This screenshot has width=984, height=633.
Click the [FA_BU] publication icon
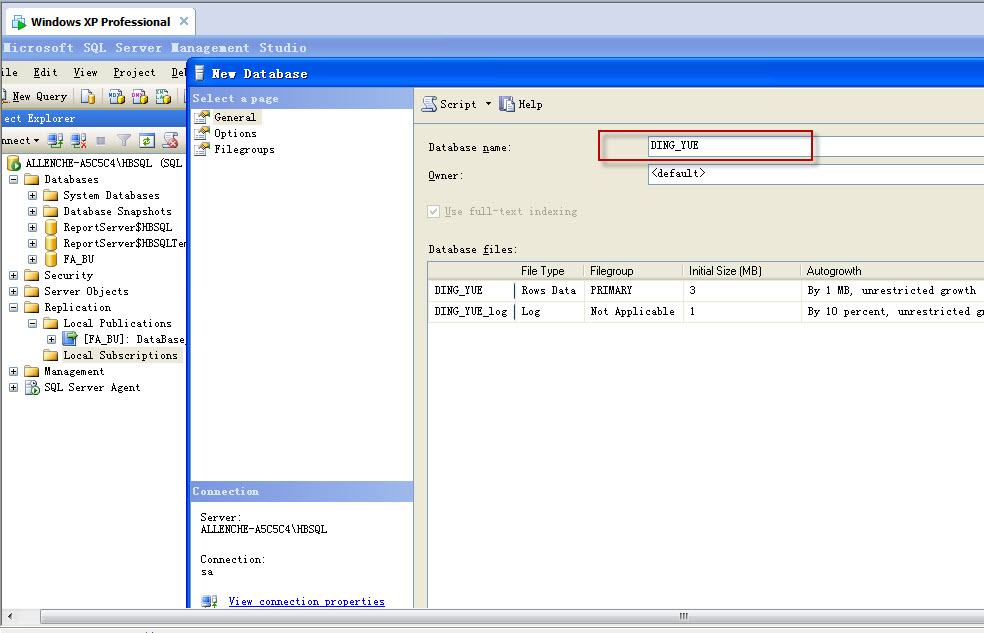pyautogui.click(x=70, y=339)
